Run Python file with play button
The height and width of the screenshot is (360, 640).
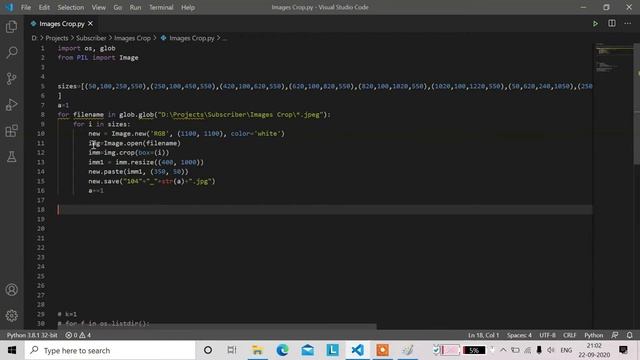click(x=595, y=24)
